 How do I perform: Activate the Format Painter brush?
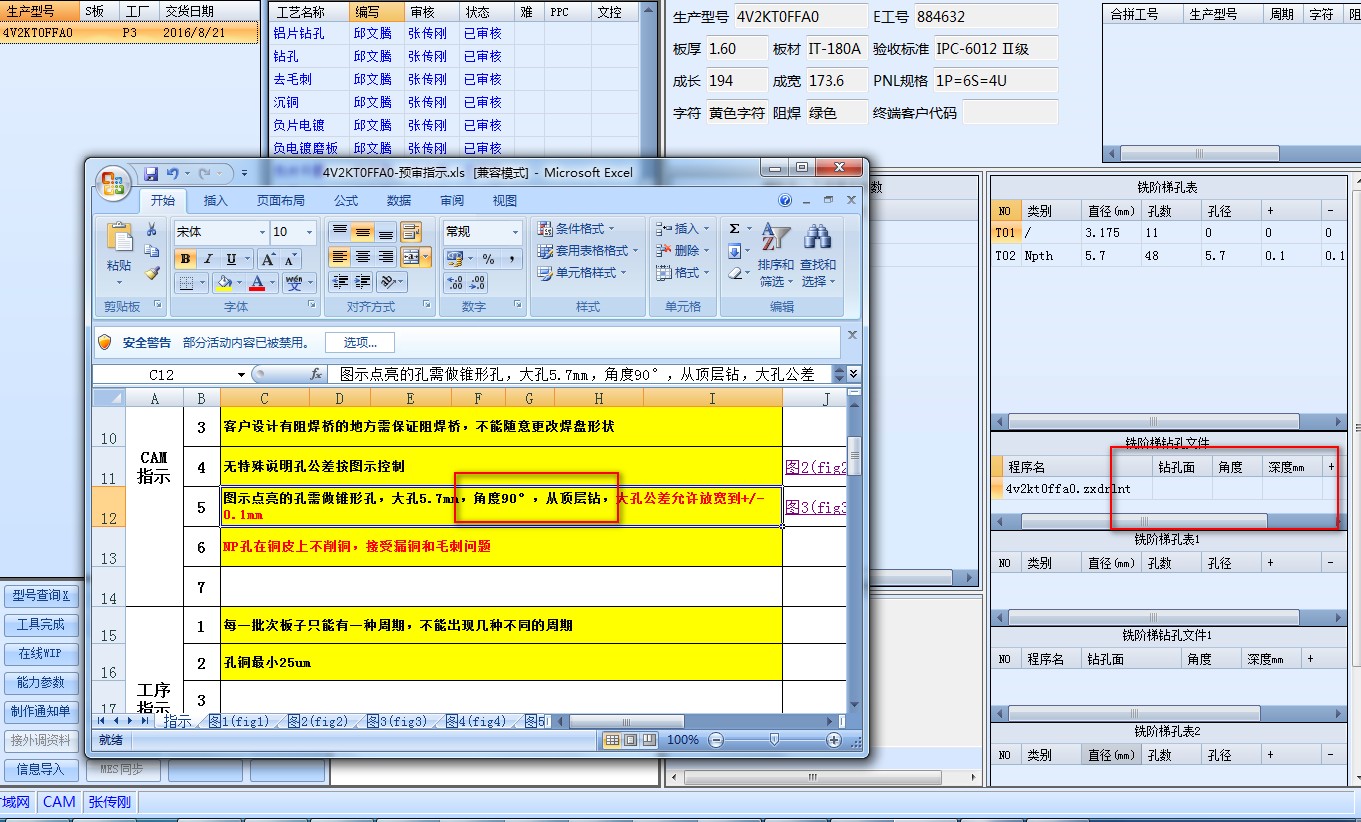pyautogui.click(x=152, y=272)
